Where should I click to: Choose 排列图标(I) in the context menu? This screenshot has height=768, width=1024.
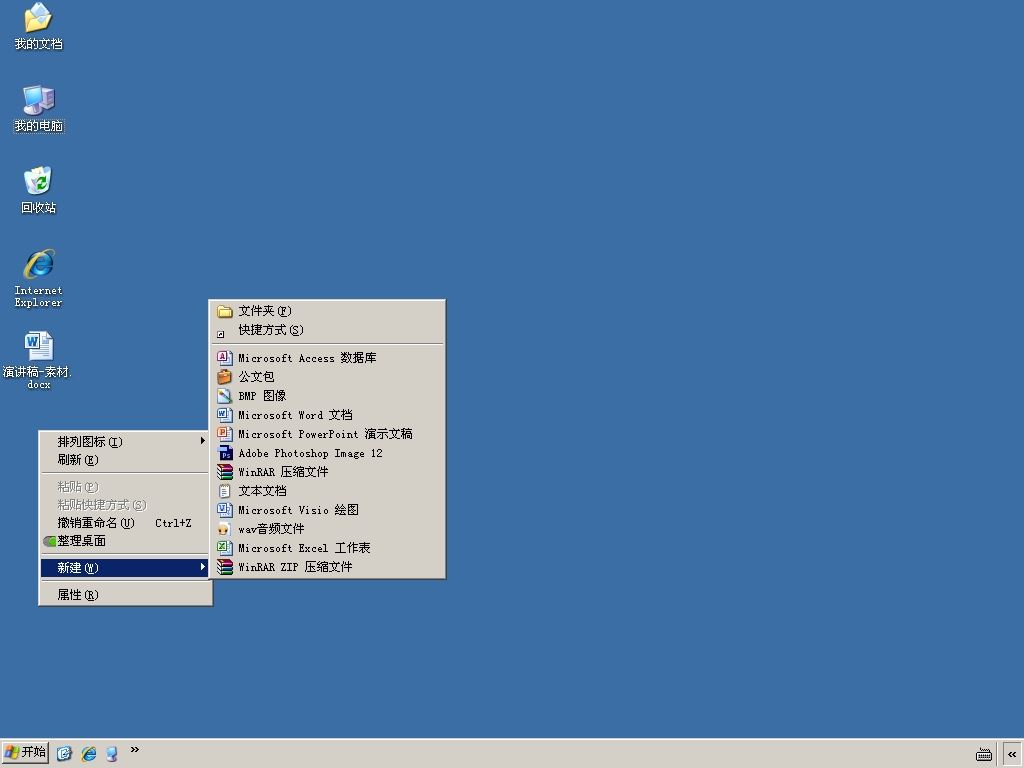click(x=124, y=441)
